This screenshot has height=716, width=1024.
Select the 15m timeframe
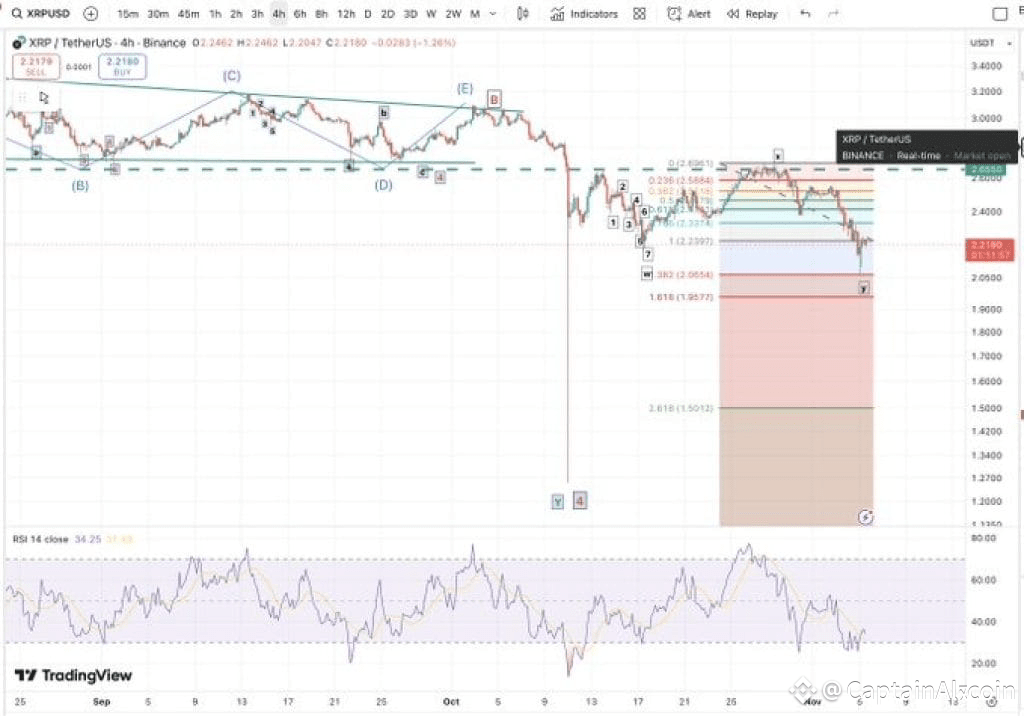tap(128, 14)
